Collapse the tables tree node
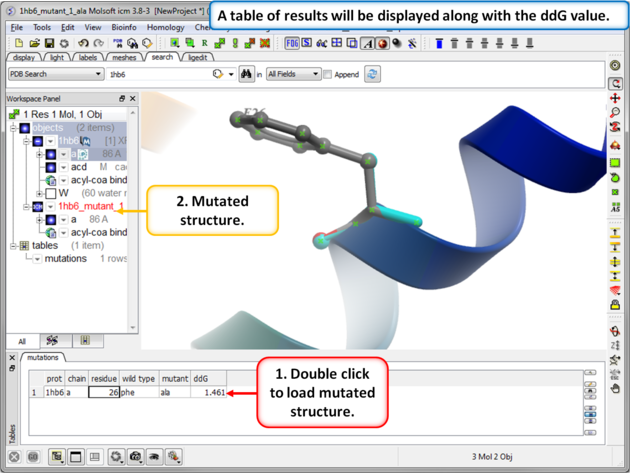Screen dimensions: 630x473 [x=14, y=245]
